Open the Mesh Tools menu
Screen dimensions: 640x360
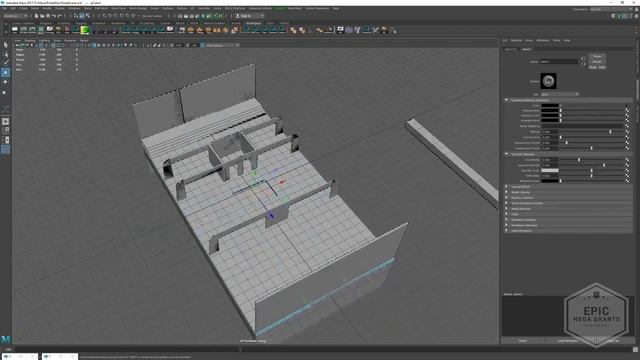(x=119, y=8)
